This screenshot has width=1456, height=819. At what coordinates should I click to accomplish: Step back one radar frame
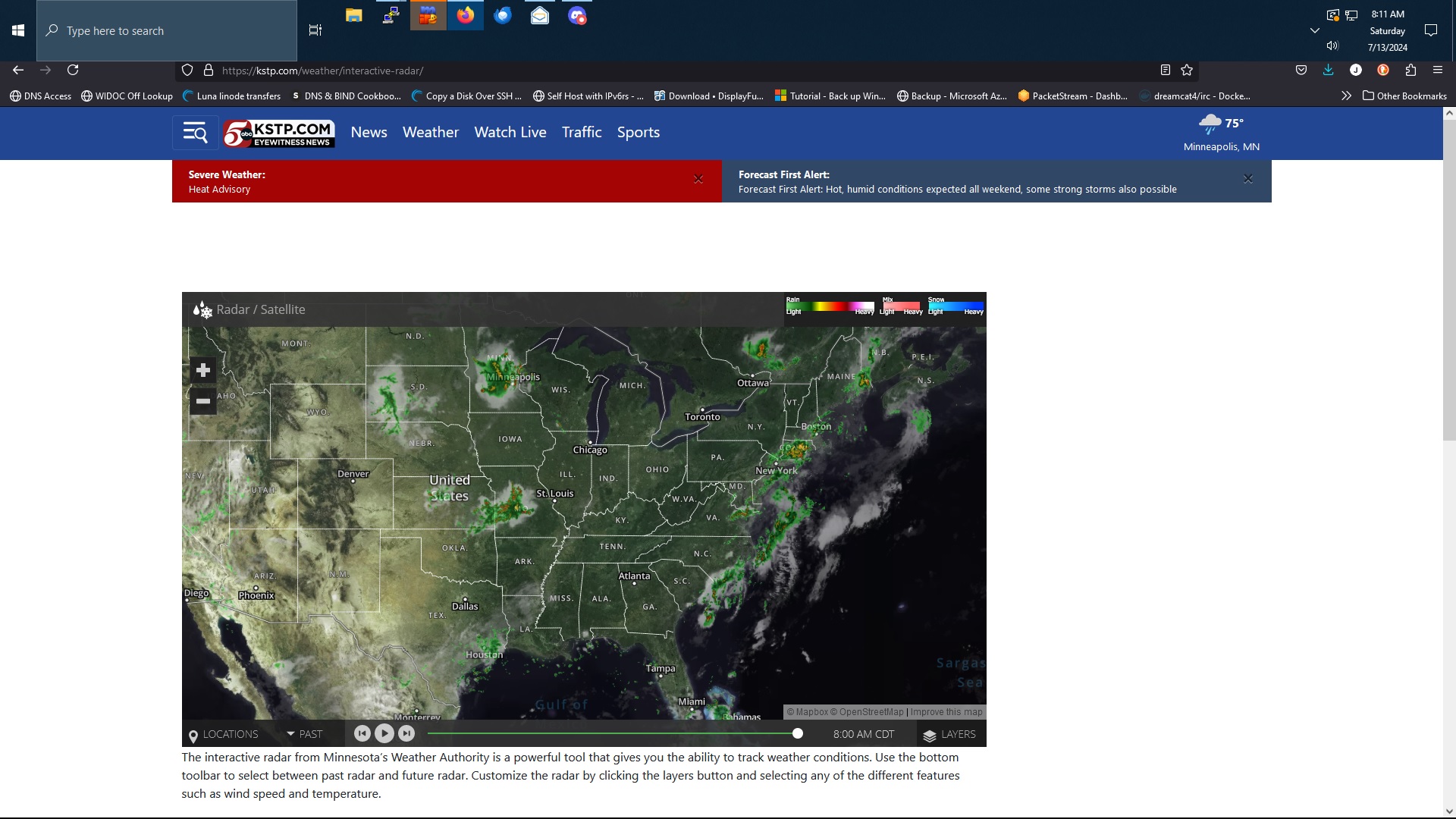click(x=362, y=733)
